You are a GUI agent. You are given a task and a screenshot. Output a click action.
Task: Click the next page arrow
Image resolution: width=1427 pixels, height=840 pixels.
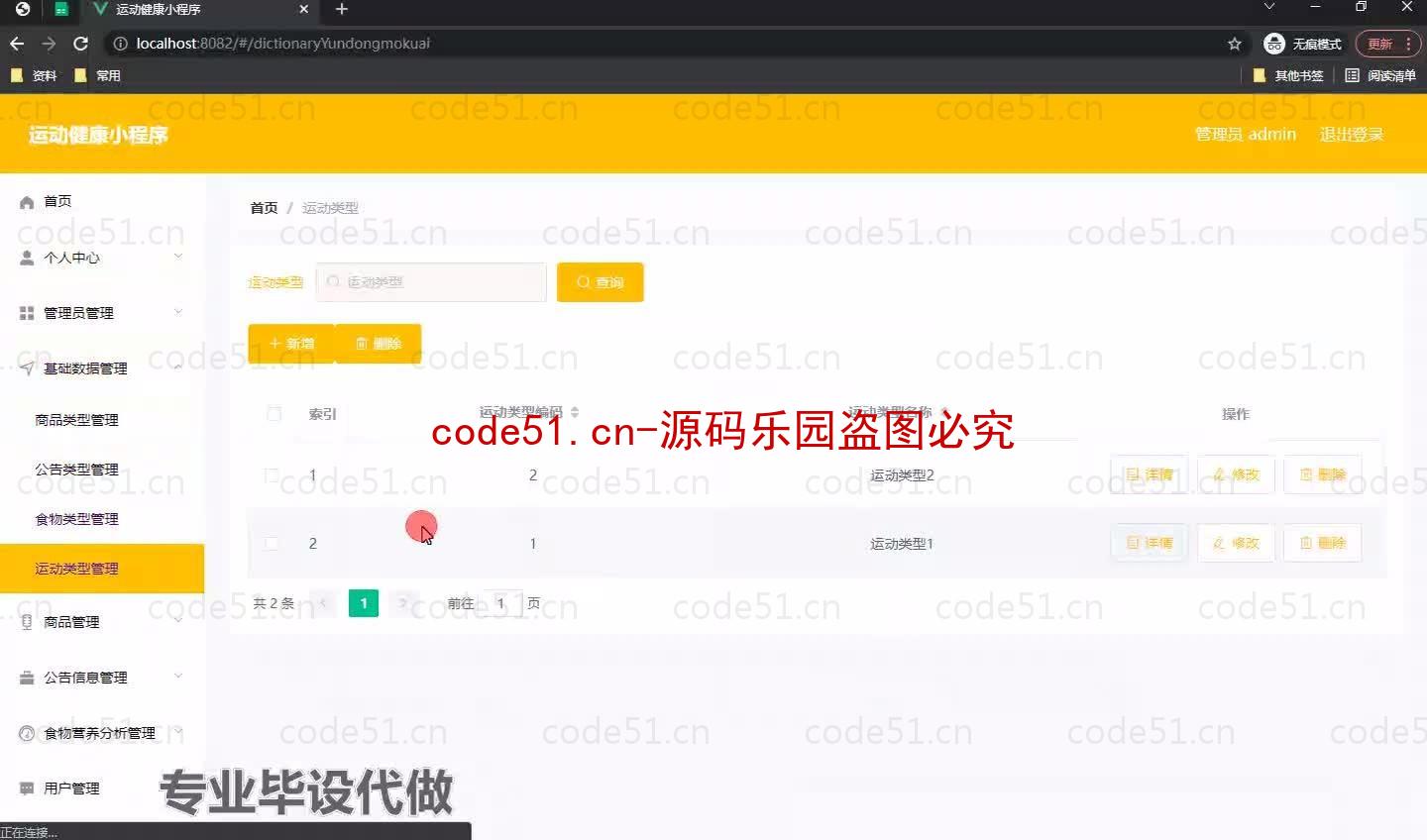403,603
